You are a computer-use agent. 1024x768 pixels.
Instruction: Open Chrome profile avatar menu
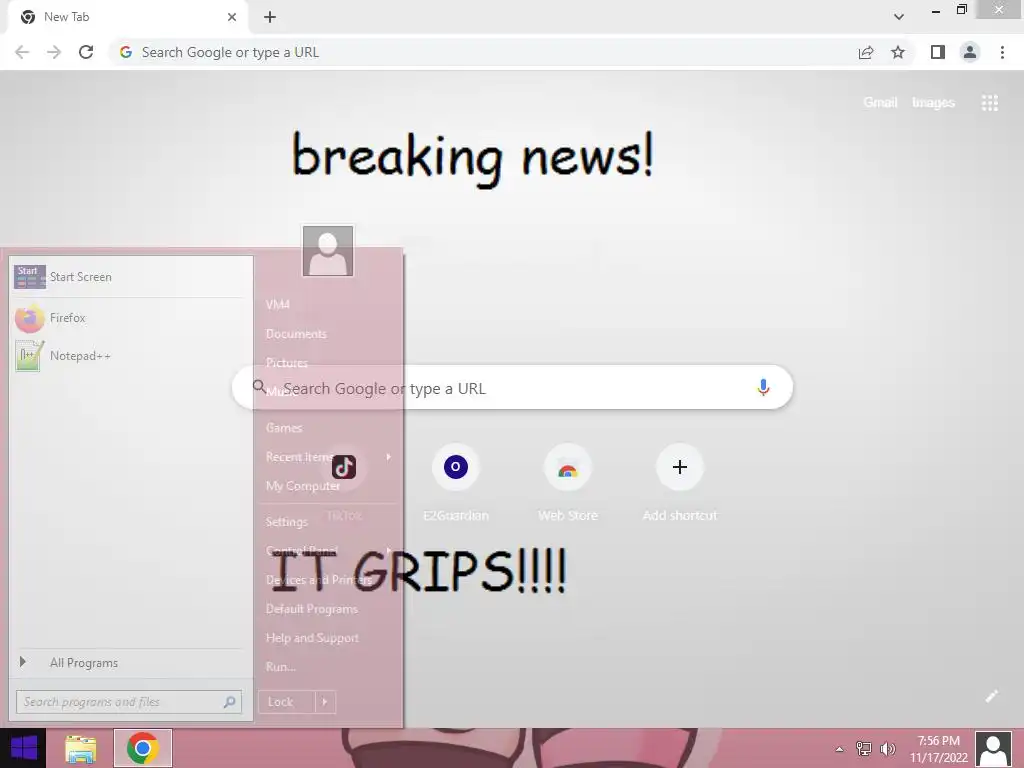(x=970, y=52)
